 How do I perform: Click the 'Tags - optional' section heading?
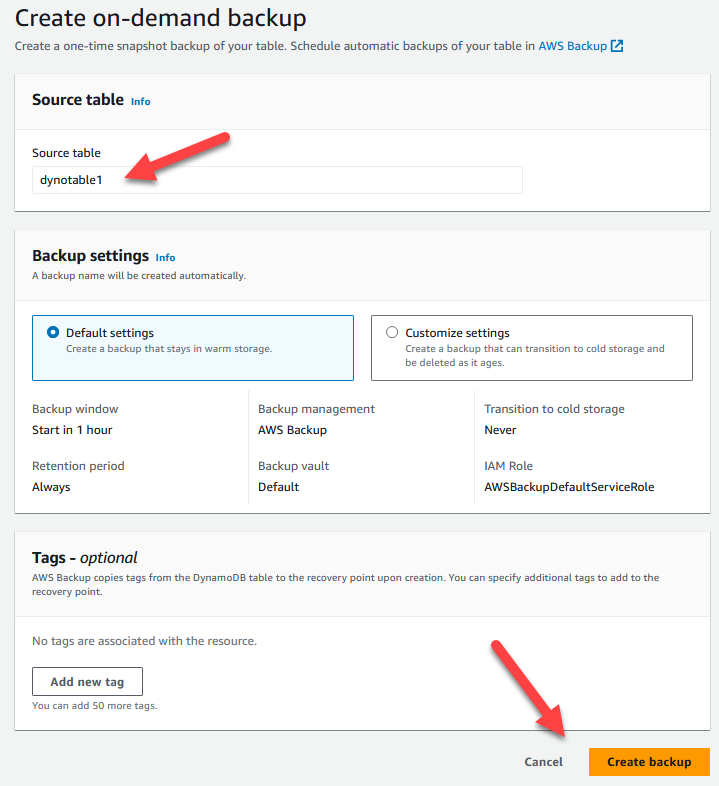[x=85, y=558]
